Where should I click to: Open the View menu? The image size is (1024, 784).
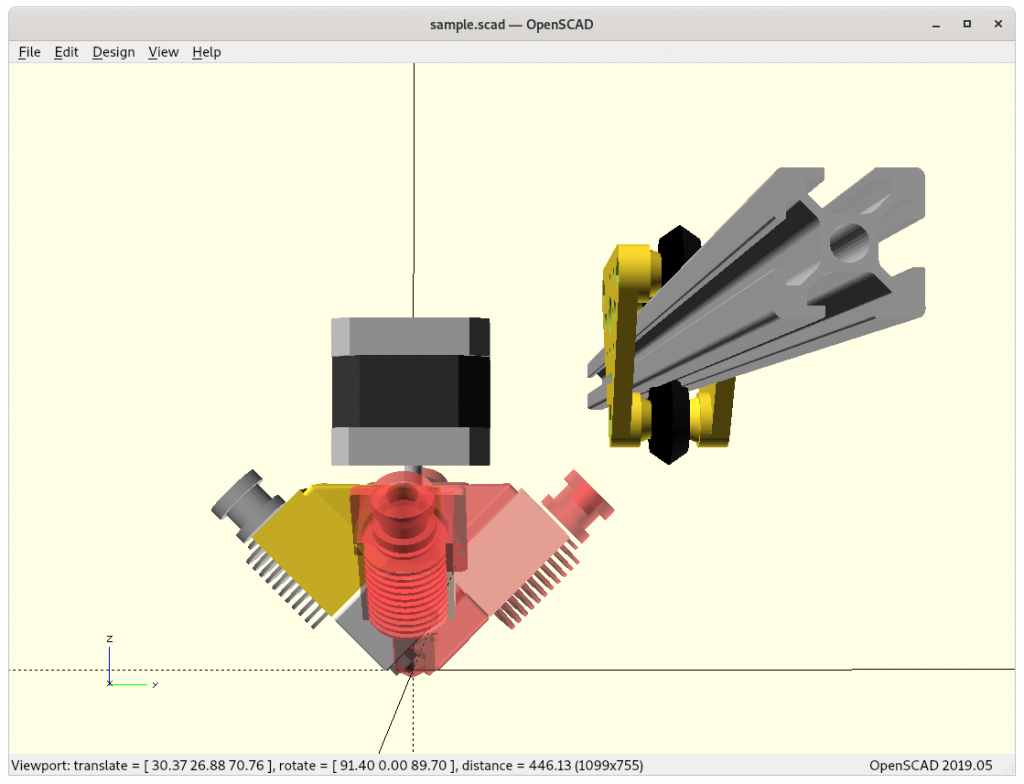coord(163,52)
